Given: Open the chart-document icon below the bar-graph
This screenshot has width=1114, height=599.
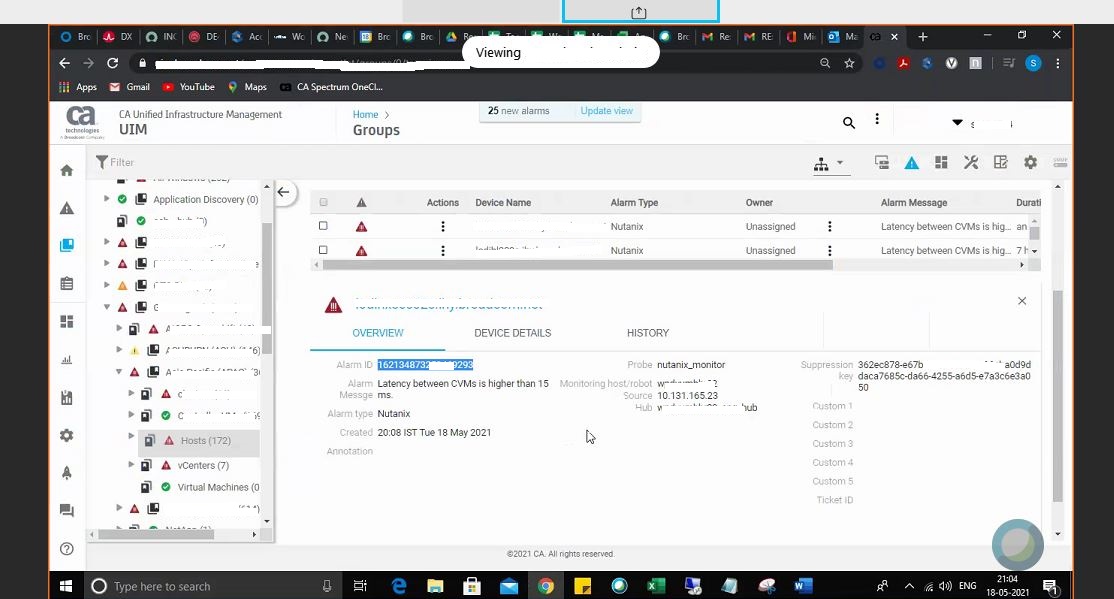Looking at the screenshot, I should [x=67, y=397].
